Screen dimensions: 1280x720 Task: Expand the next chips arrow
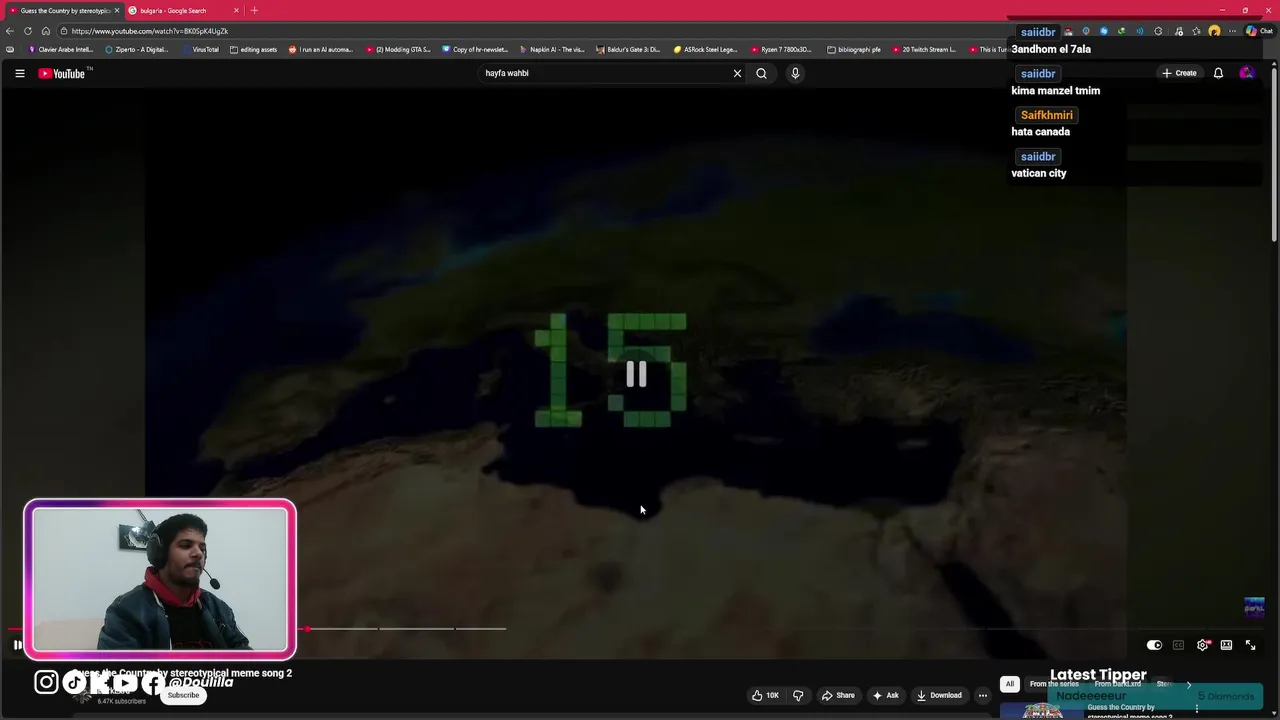coord(1188,684)
